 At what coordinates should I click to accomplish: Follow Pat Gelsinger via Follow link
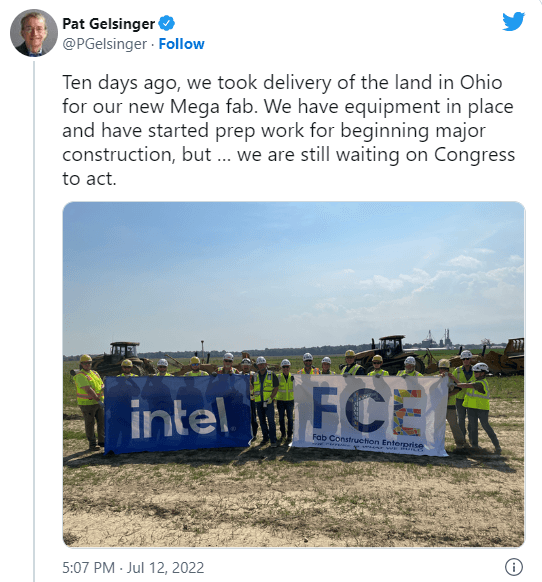pyautogui.click(x=182, y=44)
